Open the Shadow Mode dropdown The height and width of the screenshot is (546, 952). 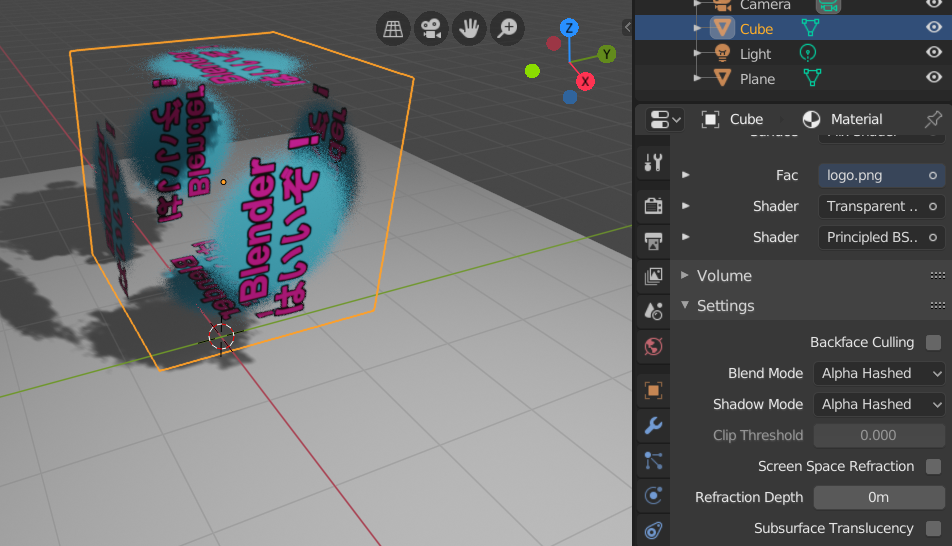(x=879, y=404)
